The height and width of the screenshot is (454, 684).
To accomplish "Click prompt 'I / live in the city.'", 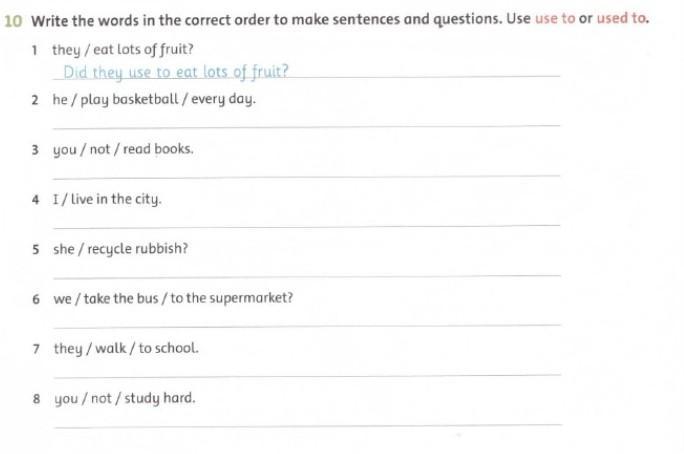I will click(107, 200).
